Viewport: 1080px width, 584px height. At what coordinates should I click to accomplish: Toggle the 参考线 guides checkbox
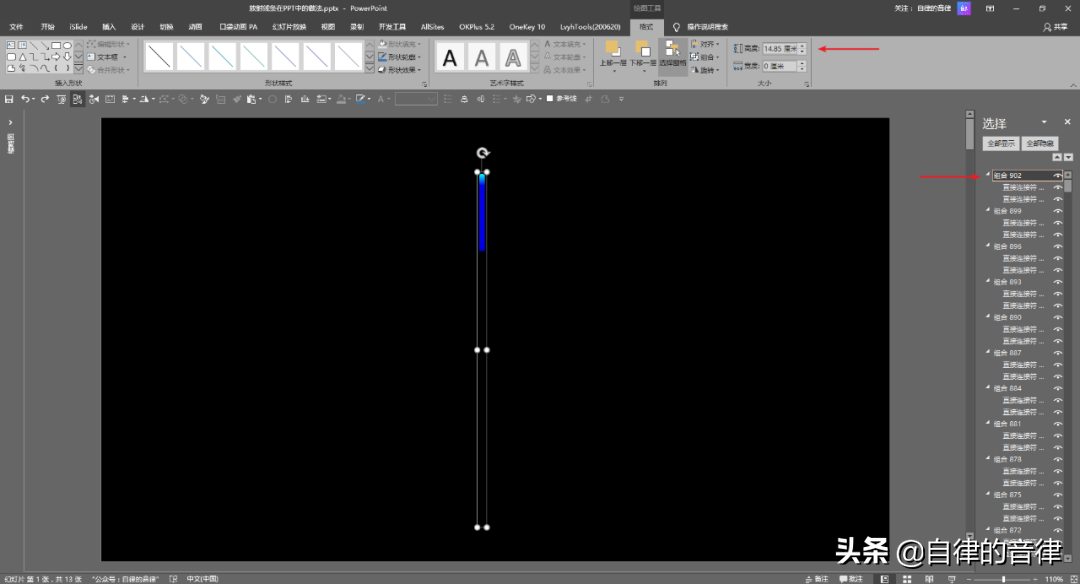(550, 98)
